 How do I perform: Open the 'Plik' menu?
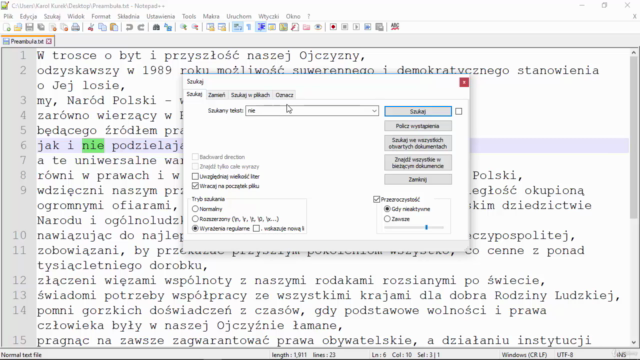coord(8,16)
